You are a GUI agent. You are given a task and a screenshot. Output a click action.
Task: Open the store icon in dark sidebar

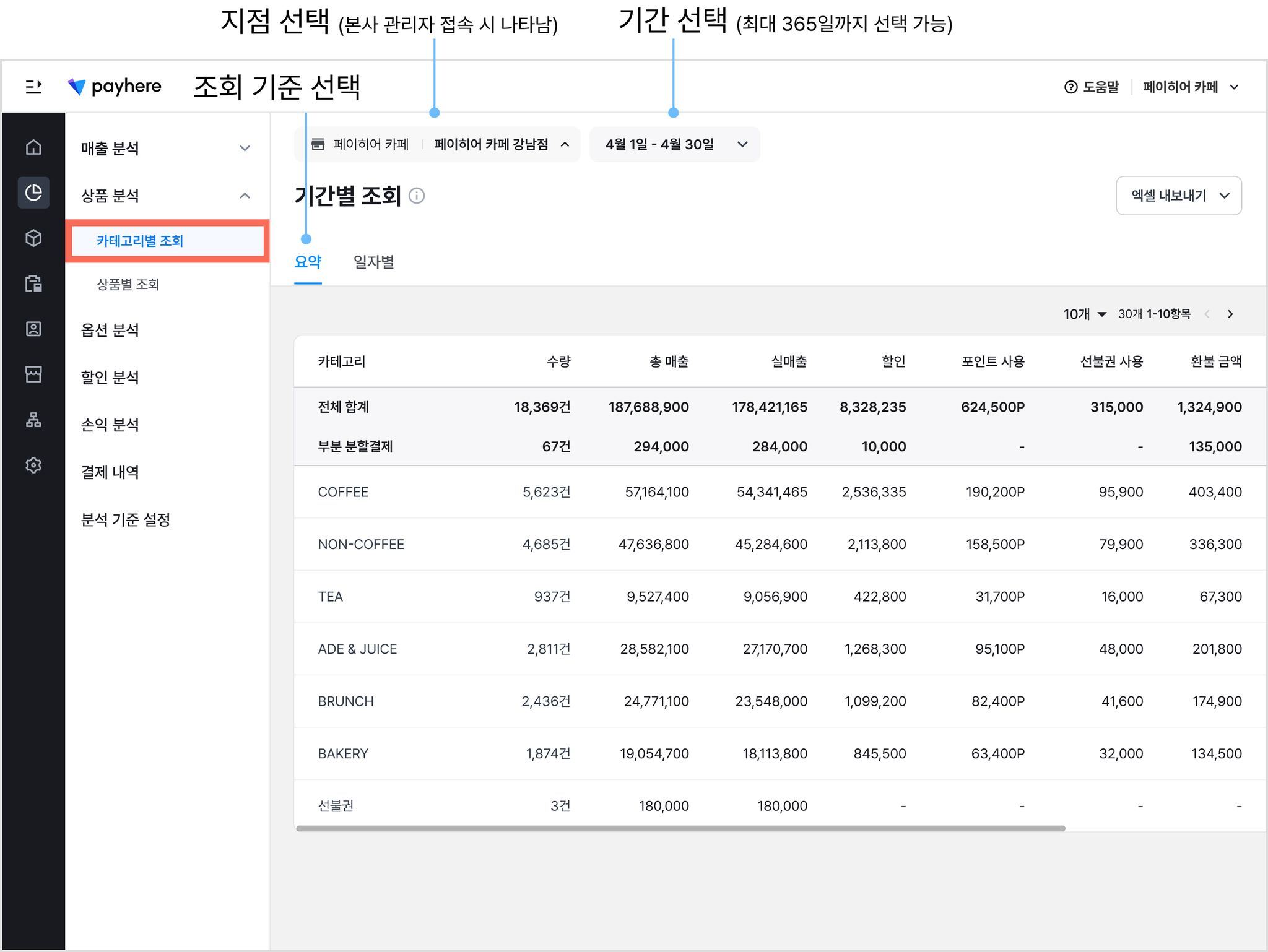(33, 374)
